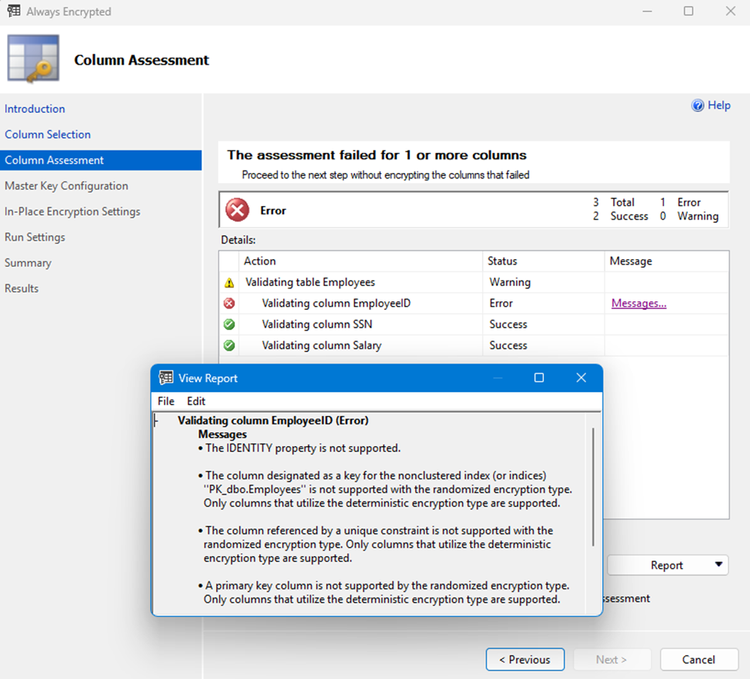Select the Validating column SSN row
Screen dimensions: 750x679
[x=474, y=324]
